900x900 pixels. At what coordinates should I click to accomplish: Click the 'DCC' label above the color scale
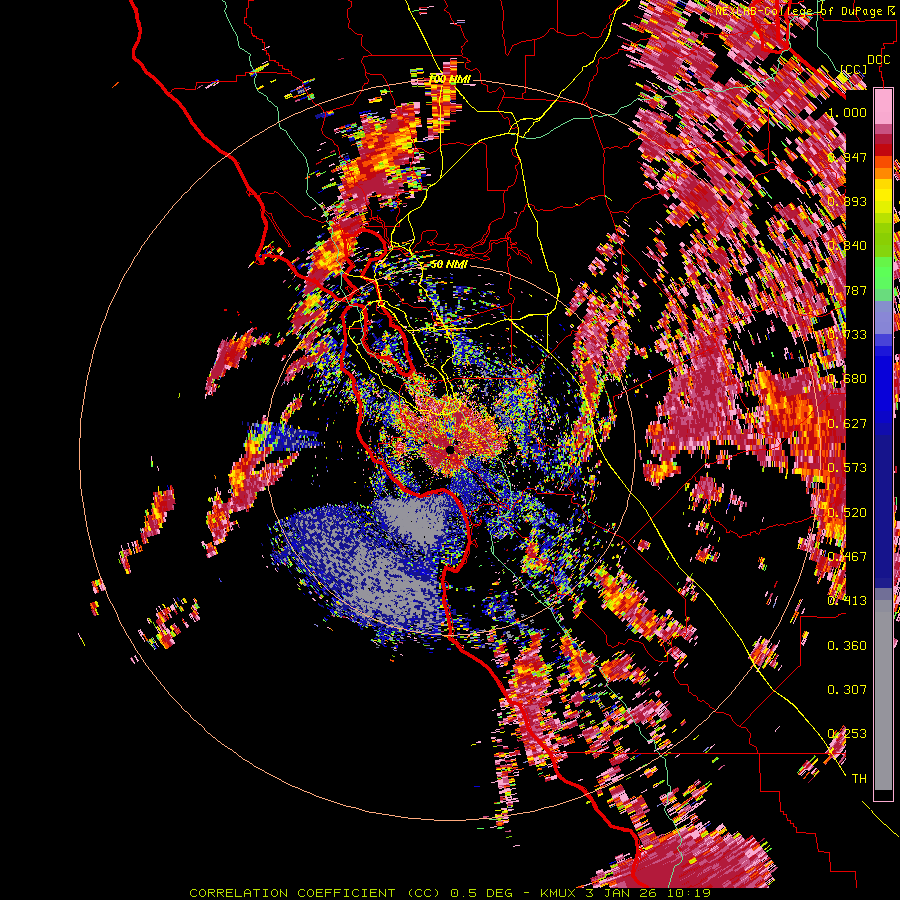(x=878, y=60)
